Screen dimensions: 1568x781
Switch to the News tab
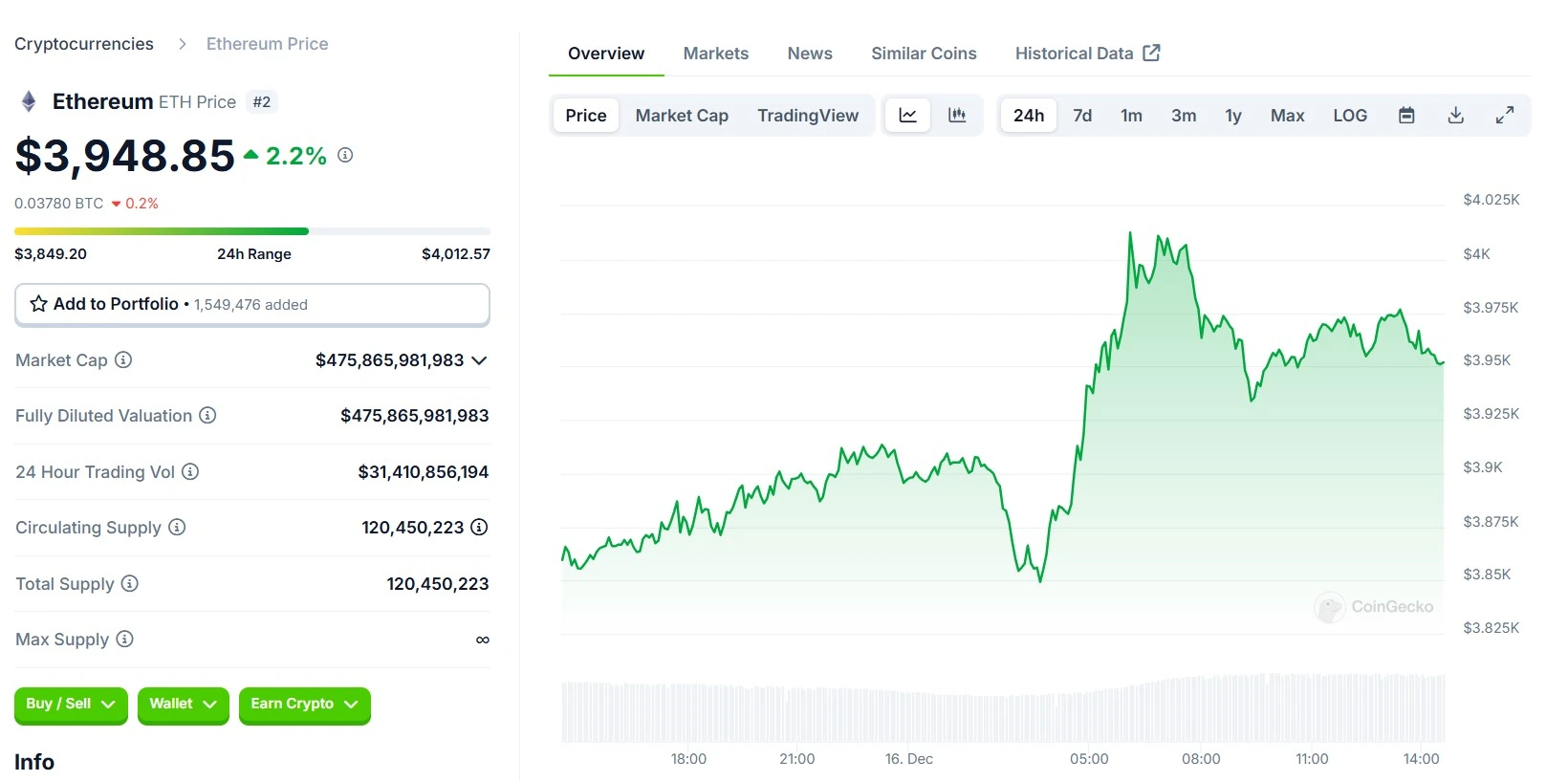(x=810, y=54)
